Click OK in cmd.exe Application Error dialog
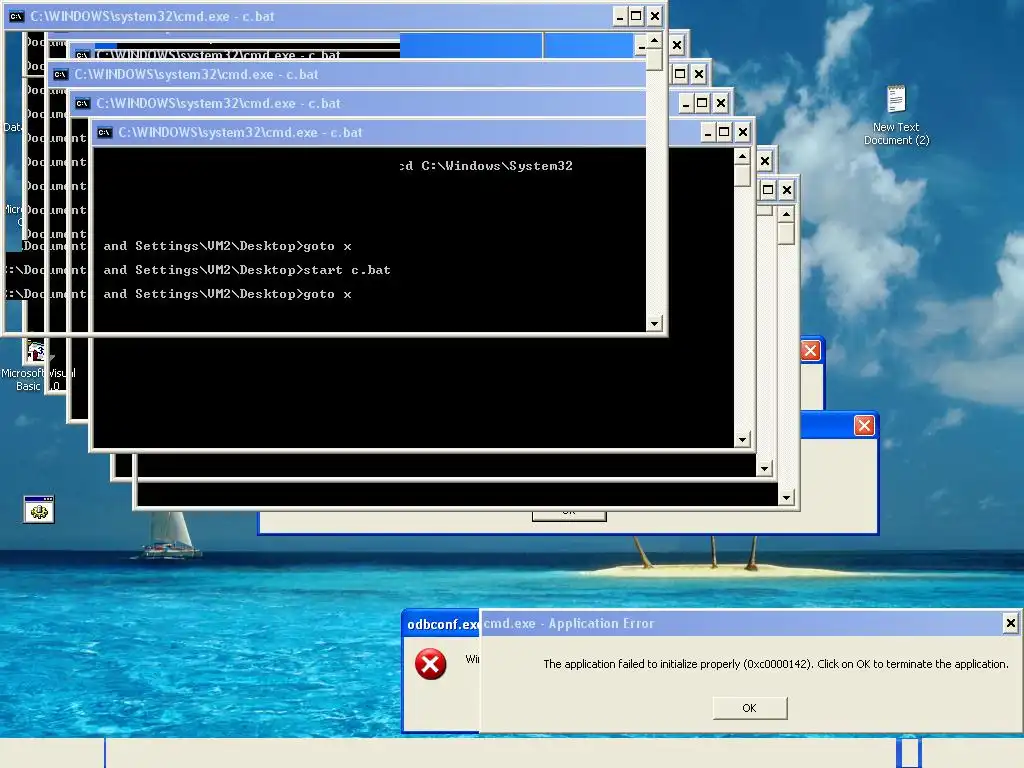The image size is (1024, 768). (750, 708)
